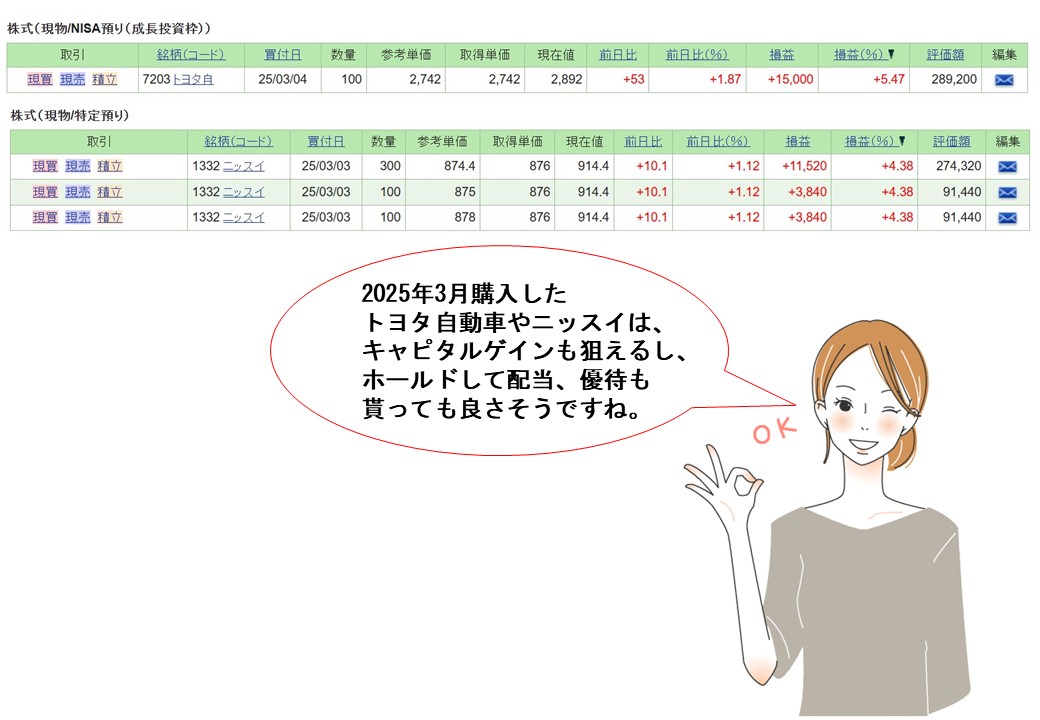Sort 特定預り table by 損益 header
Viewport: 1040px width, 720px height.
[798, 141]
